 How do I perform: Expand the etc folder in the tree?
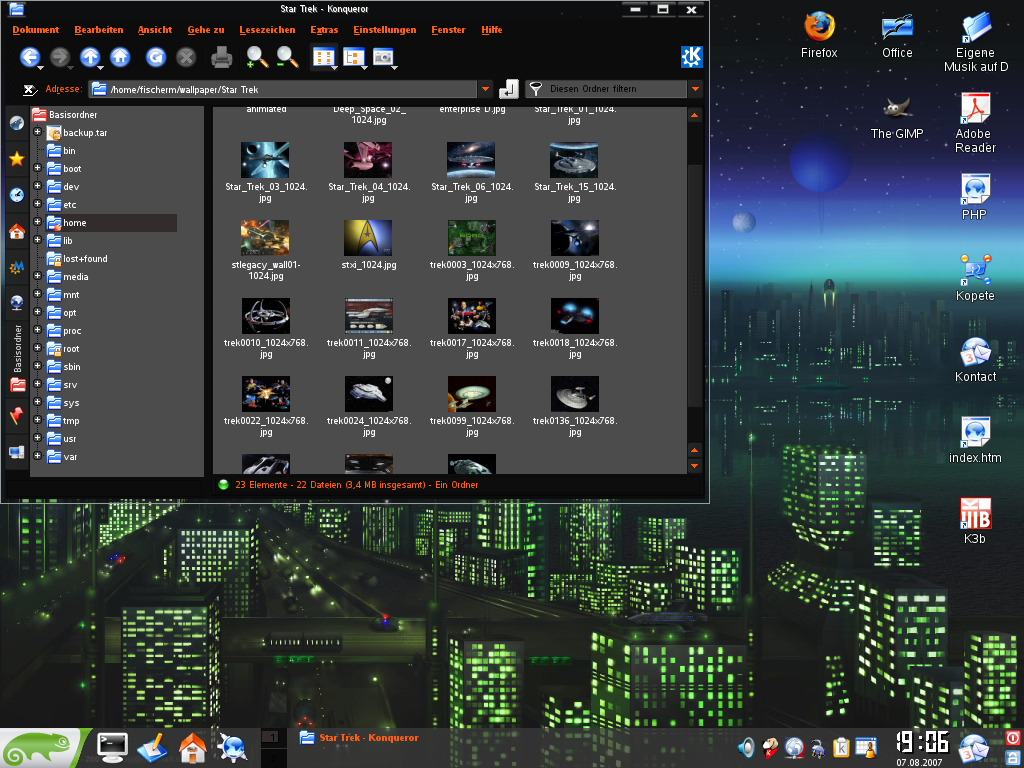pos(37,205)
